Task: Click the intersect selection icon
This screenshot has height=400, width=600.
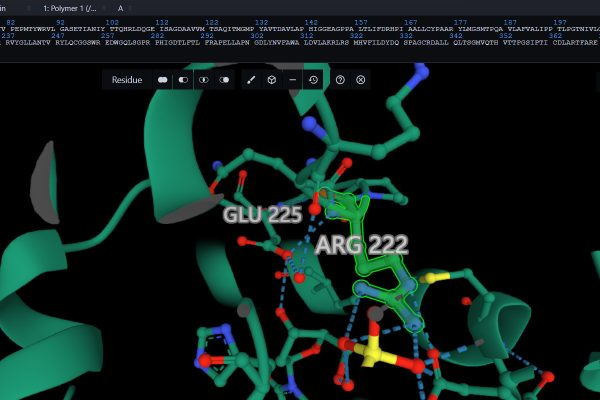Action: tap(204, 79)
